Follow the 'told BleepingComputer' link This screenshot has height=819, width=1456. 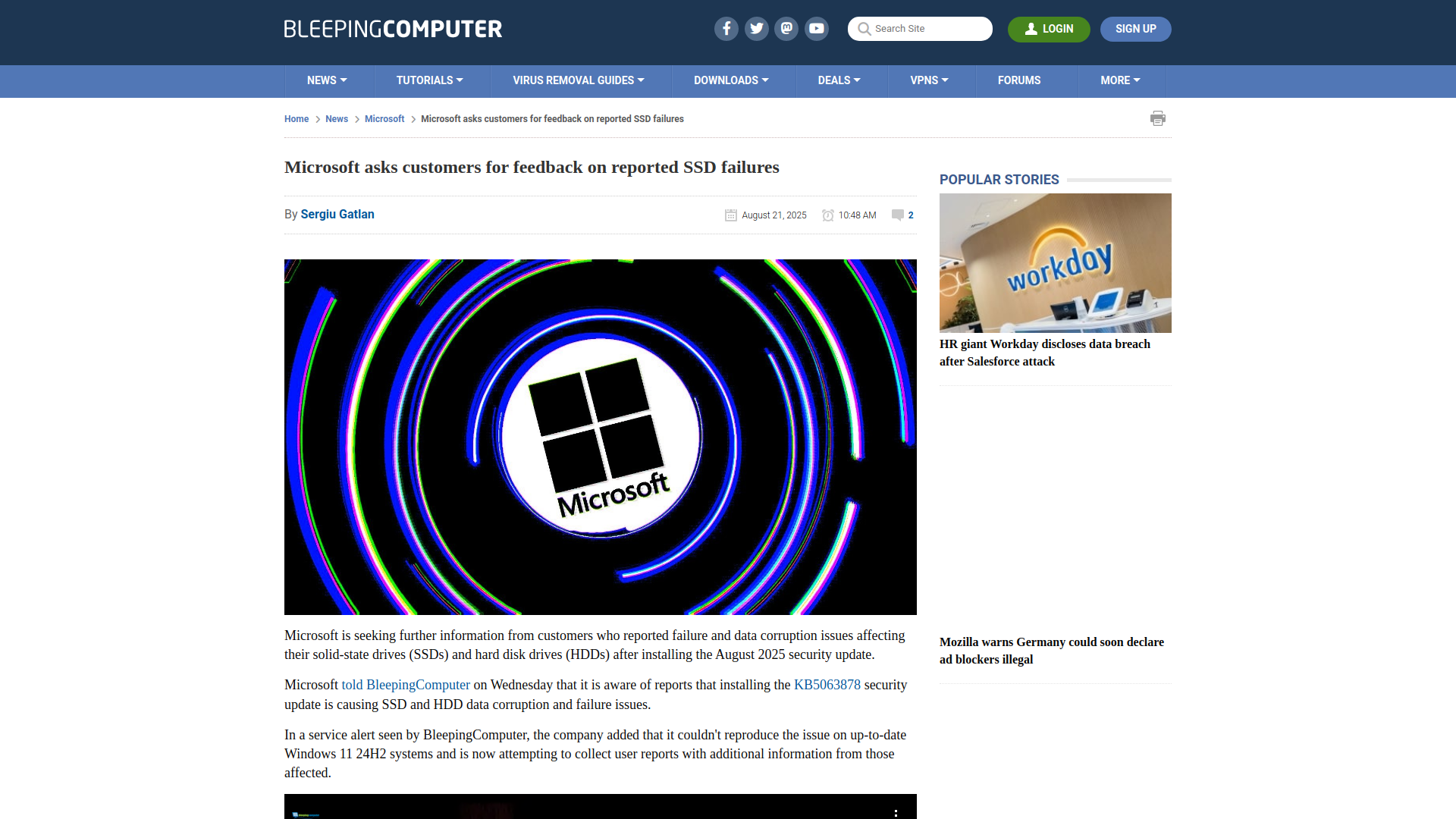(x=406, y=685)
